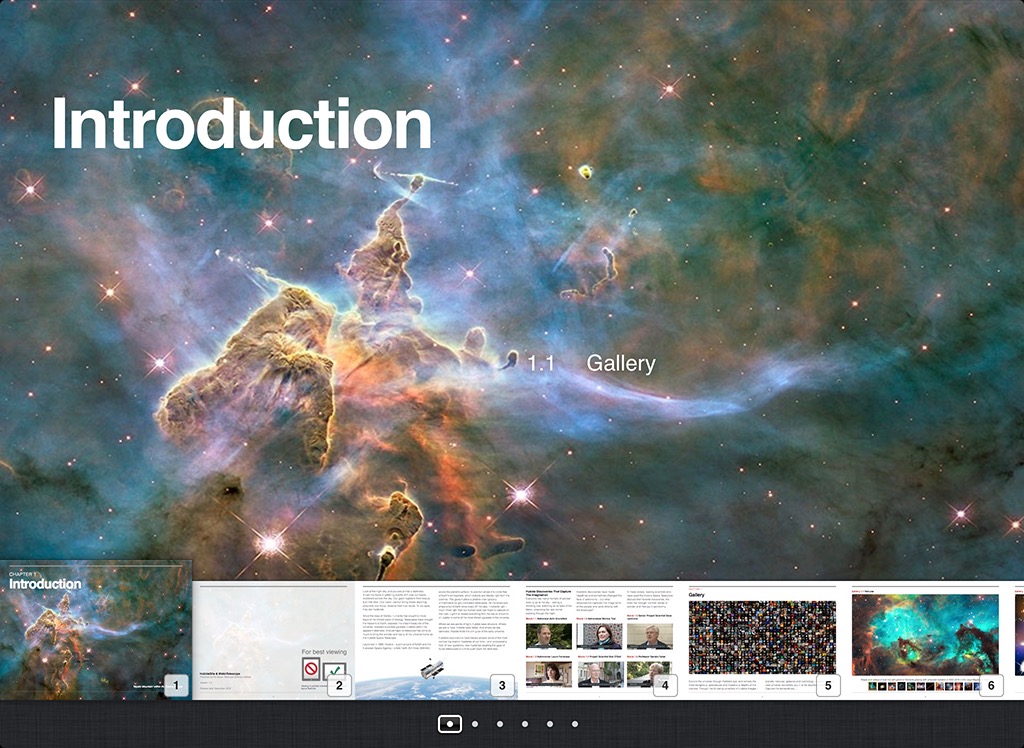Jump to the second chapter dot
Image resolution: width=1024 pixels, height=748 pixels.
click(475, 724)
